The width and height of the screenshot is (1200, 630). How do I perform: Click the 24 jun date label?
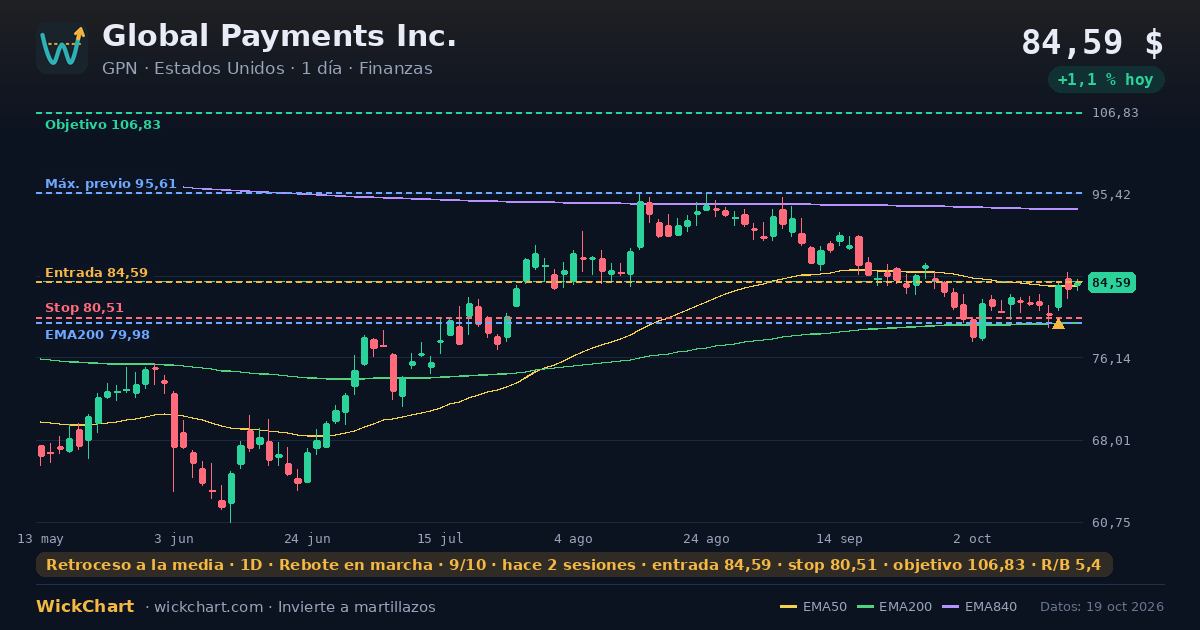coord(307,539)
